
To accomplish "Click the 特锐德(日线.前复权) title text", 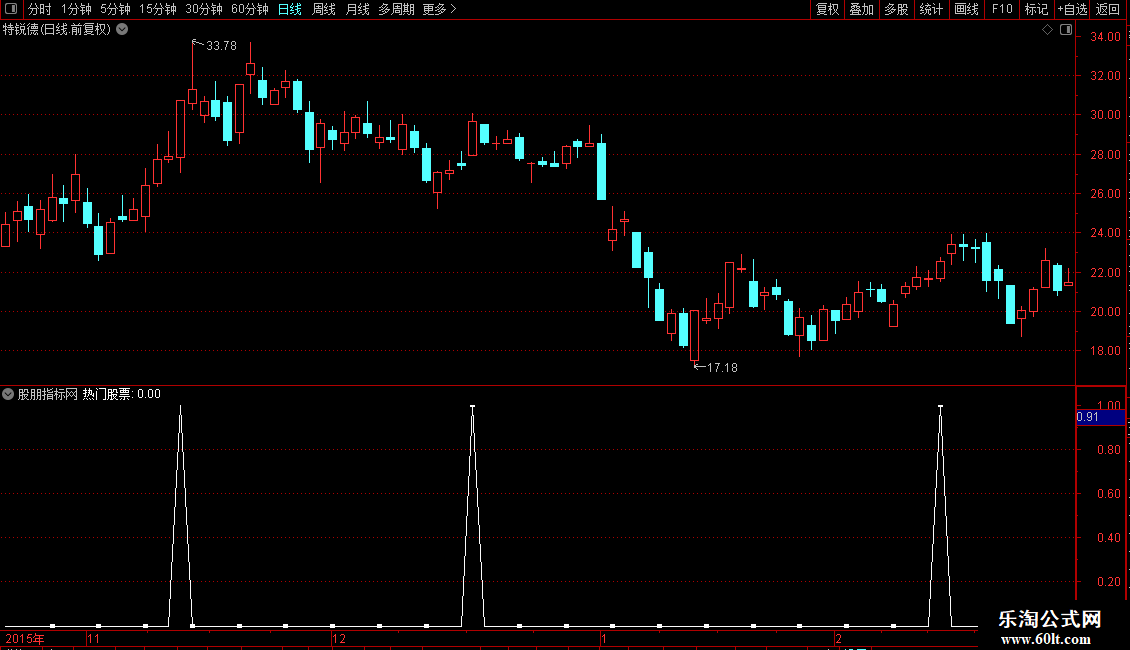I will [57, 30].
